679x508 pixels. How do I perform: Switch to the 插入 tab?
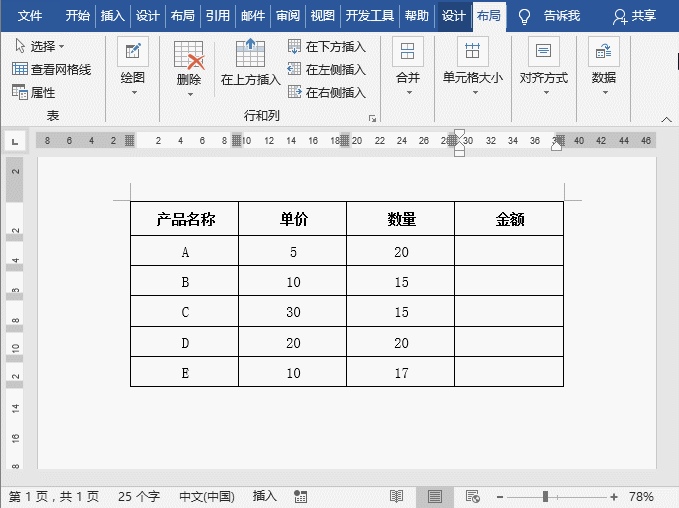click(x=113, y=16)
